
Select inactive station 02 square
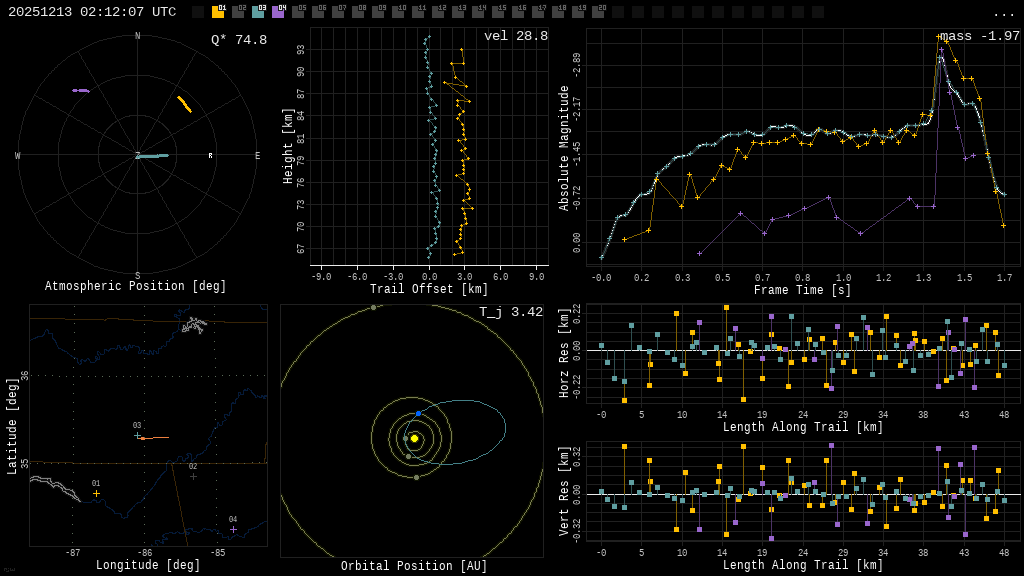238,12
